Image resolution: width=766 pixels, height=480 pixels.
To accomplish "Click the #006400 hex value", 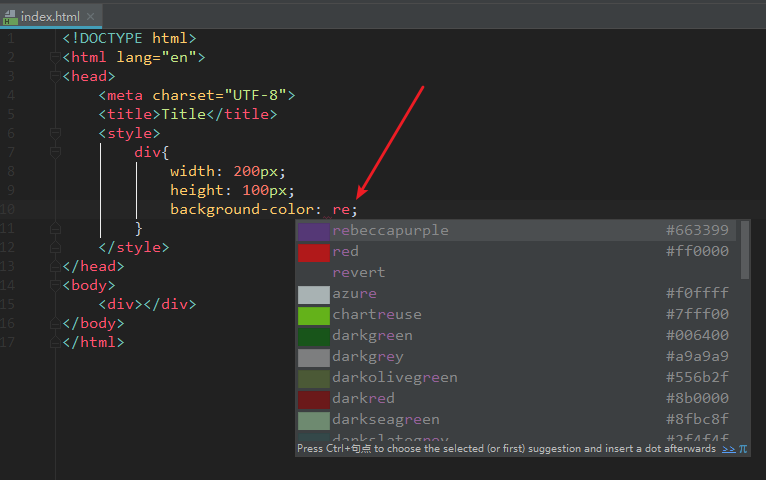I will pos(697,335).
